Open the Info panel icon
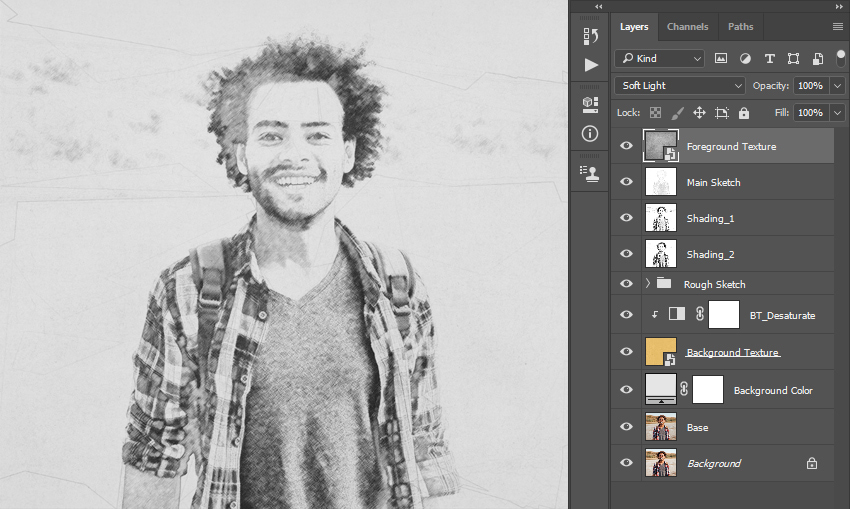Viewport: 850px width, 509px height. tap(590, 133)
